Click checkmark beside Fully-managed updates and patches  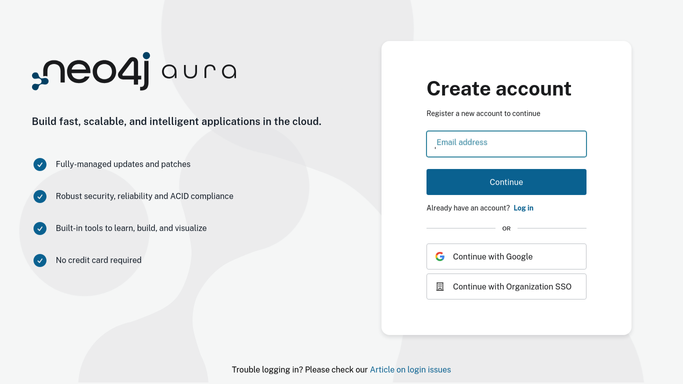(x=40, y=164)
